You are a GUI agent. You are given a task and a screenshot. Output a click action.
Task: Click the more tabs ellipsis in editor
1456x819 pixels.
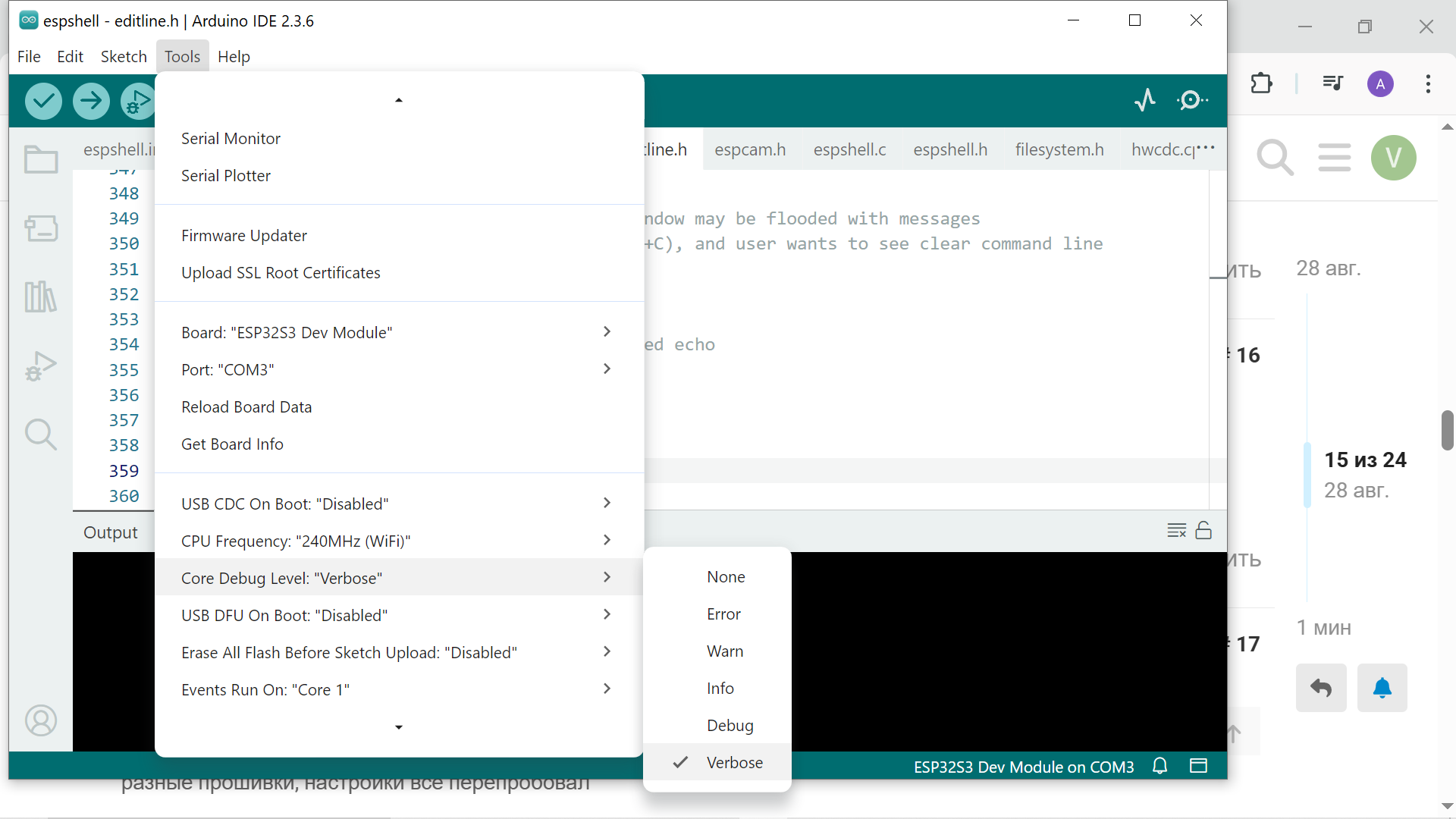(x=1205, y=147)
